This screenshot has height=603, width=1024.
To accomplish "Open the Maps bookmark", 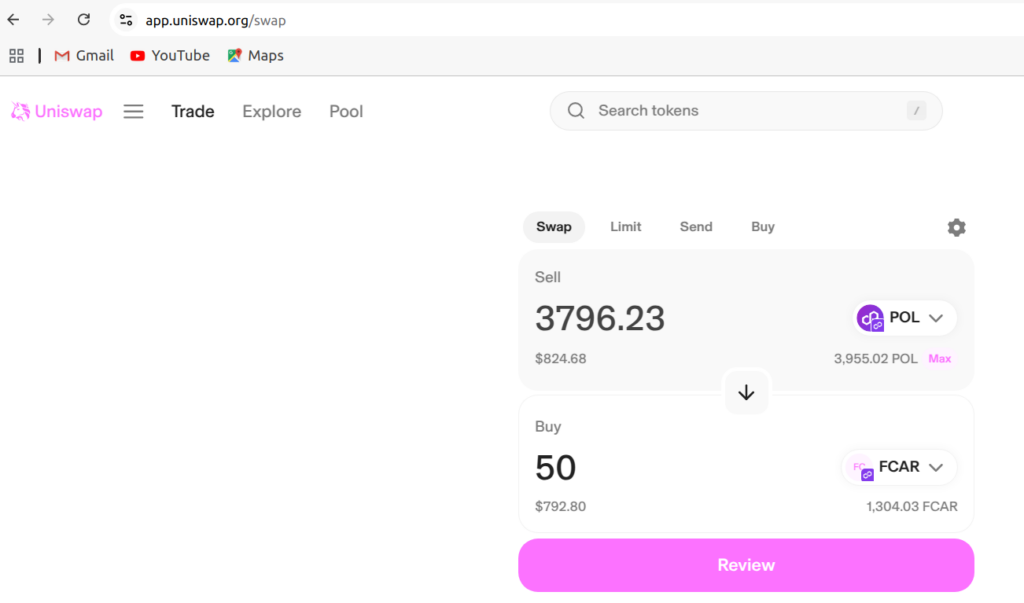I will coord(255,56).
